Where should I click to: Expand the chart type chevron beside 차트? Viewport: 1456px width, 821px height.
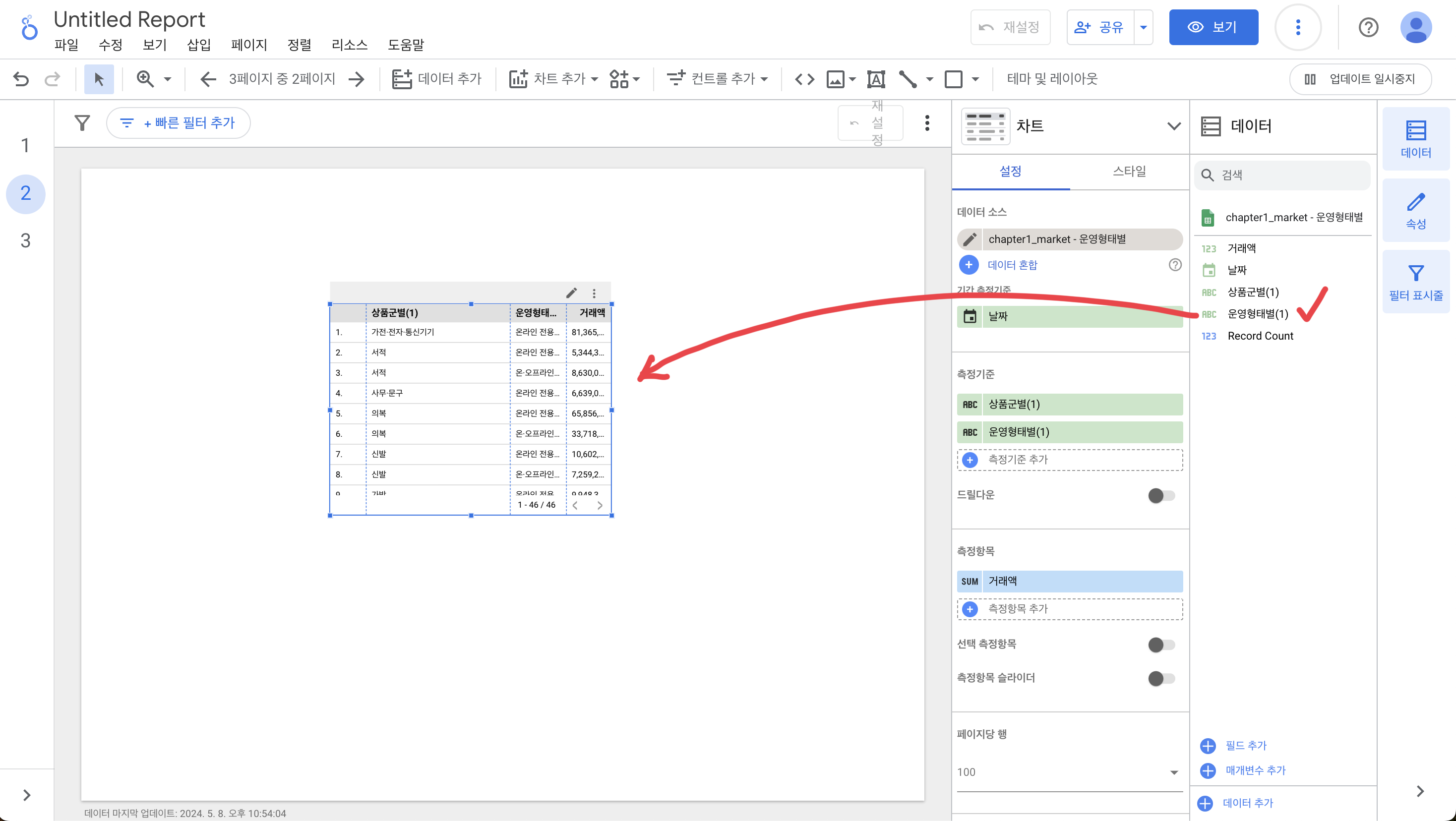[x=1173, y=125]
